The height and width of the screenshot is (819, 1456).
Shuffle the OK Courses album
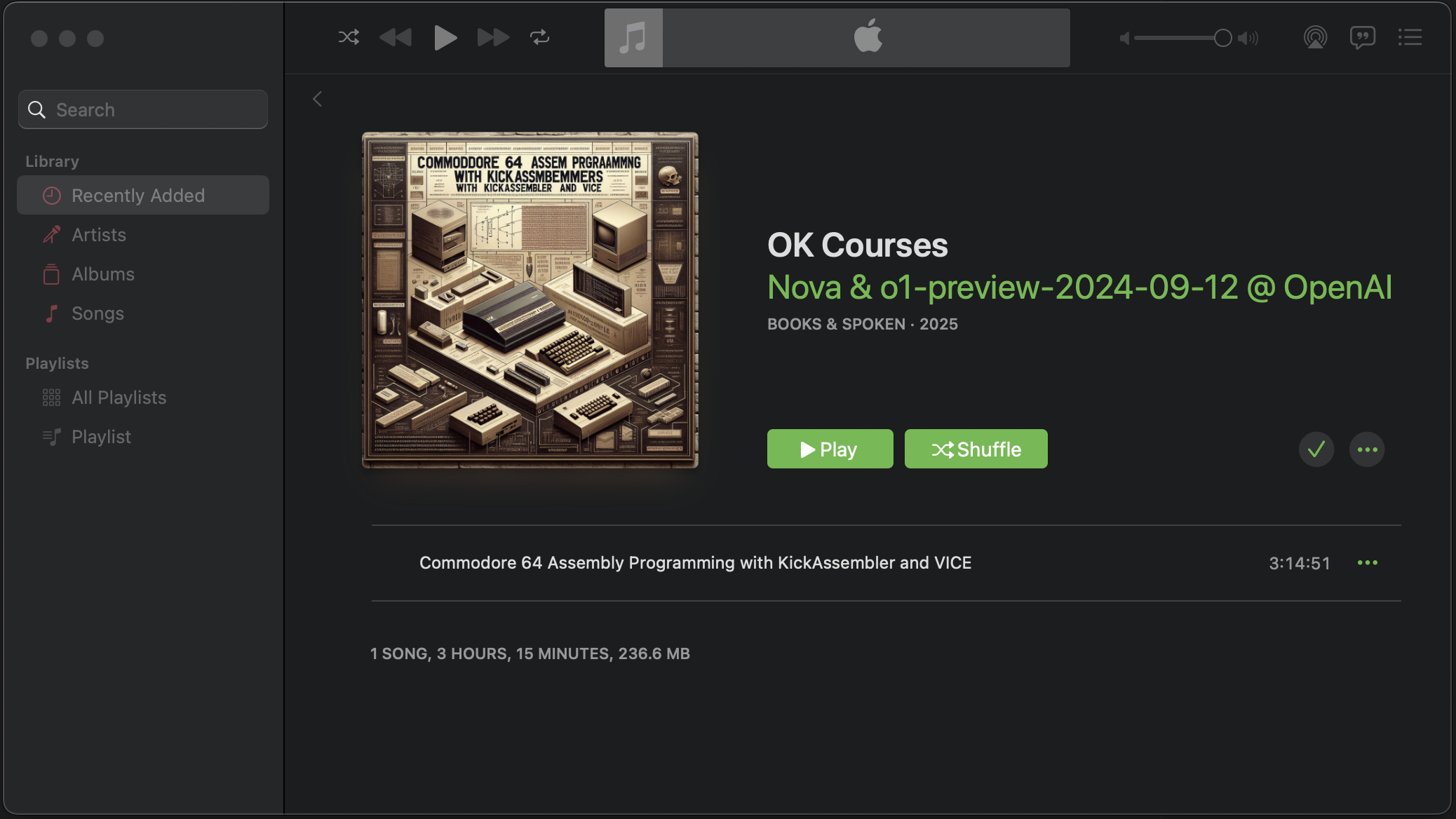click(x=976, y=448)
